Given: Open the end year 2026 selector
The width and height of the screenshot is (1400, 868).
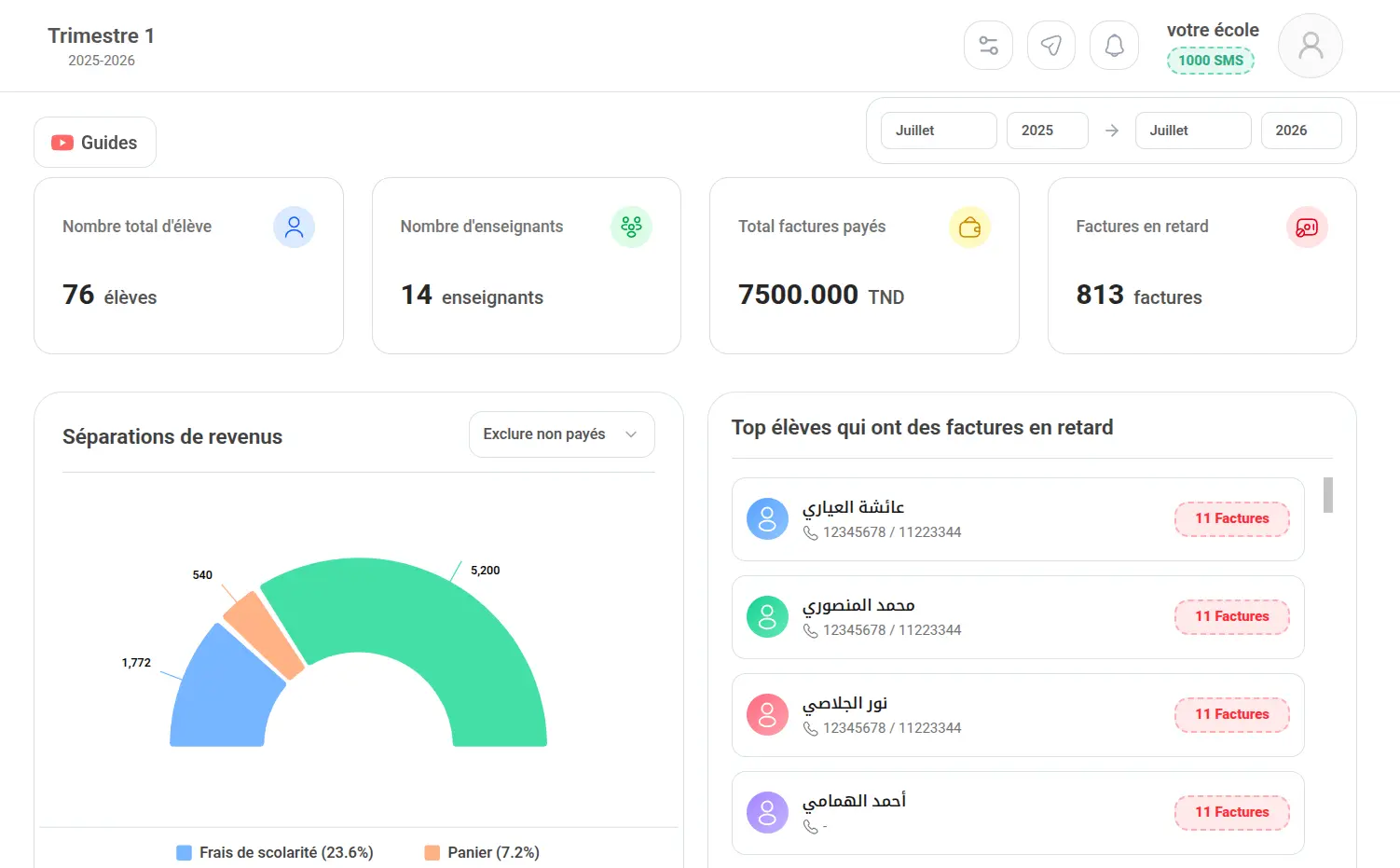Looking at the screenshot, I should click(x=1301, y=131).
